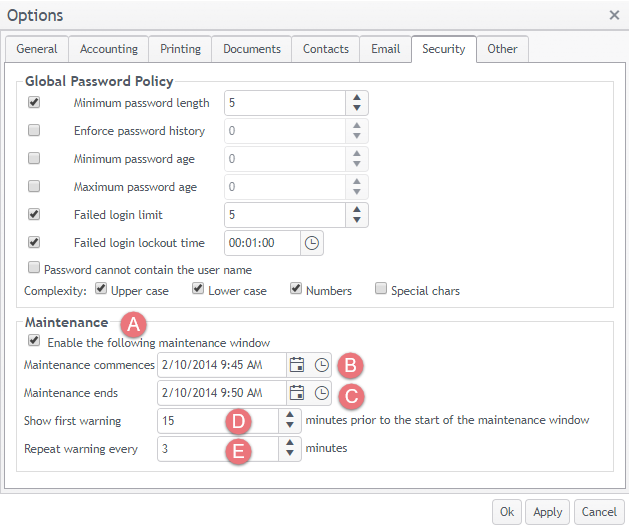Open time picker for Maintenance commences

click(x=321, y=365)
